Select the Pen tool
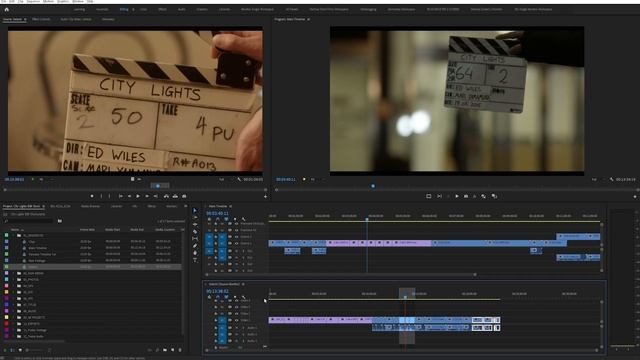The width and height of the screenshot is (640, 360). tap(195, 246)
